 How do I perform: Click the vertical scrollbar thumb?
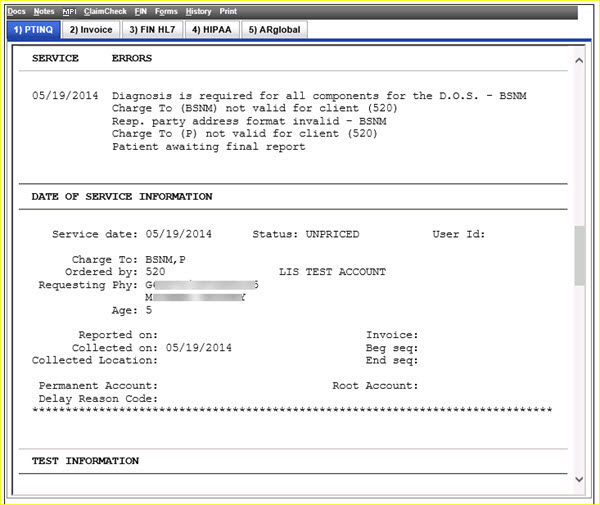578,255
